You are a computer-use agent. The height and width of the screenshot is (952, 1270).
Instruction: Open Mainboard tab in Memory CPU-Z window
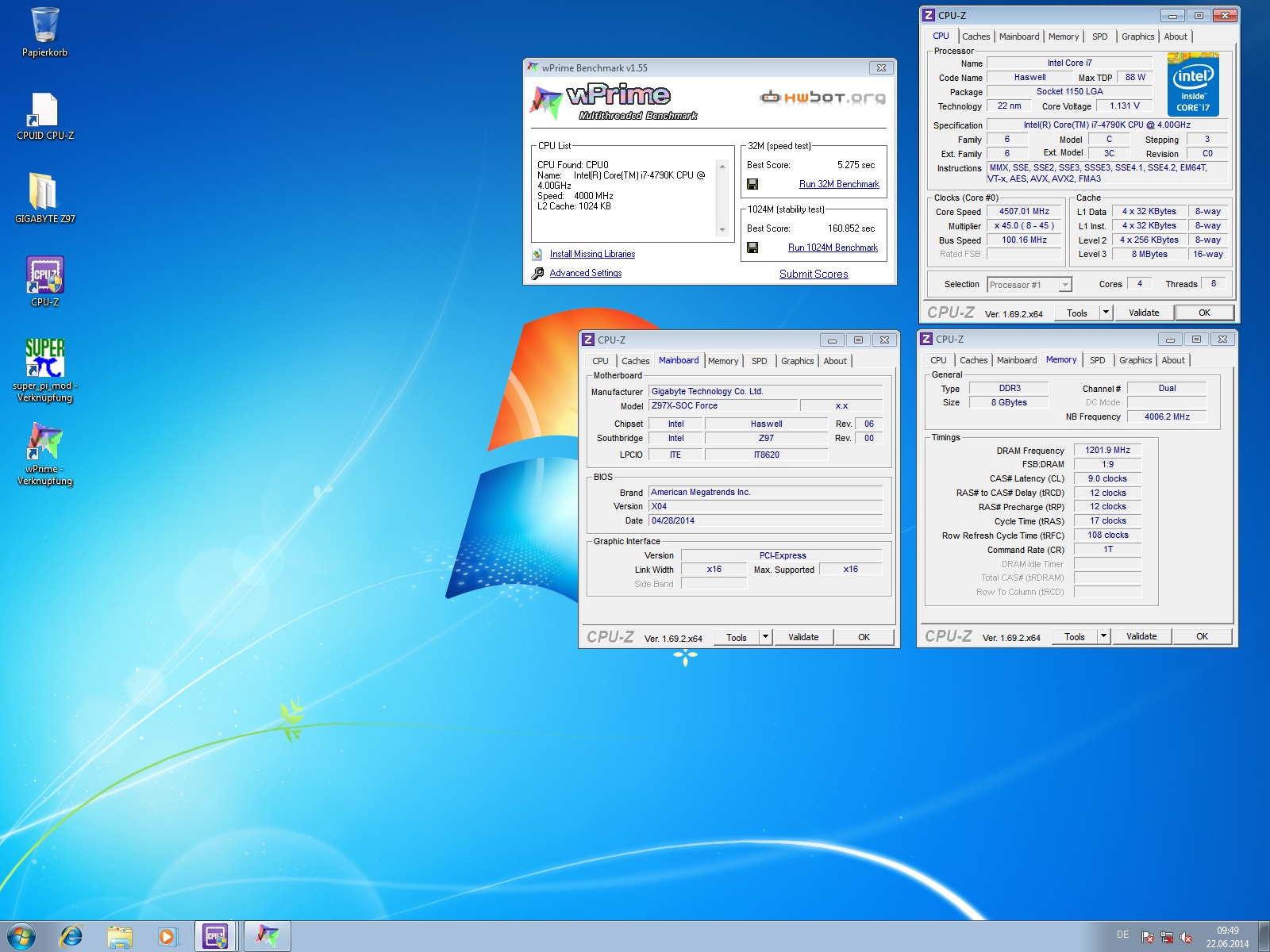point(1016,360)
